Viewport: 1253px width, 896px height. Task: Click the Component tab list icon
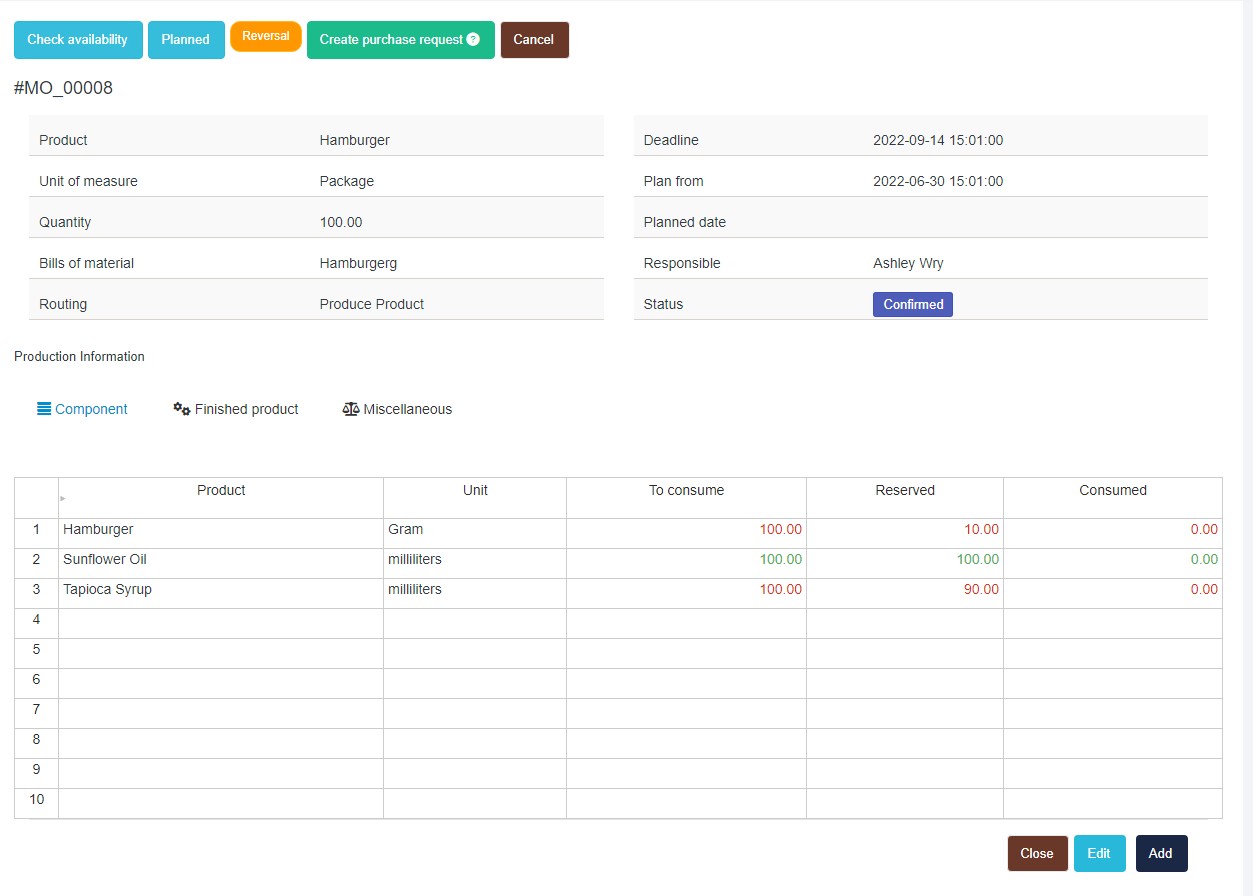(x=44, y=409)
